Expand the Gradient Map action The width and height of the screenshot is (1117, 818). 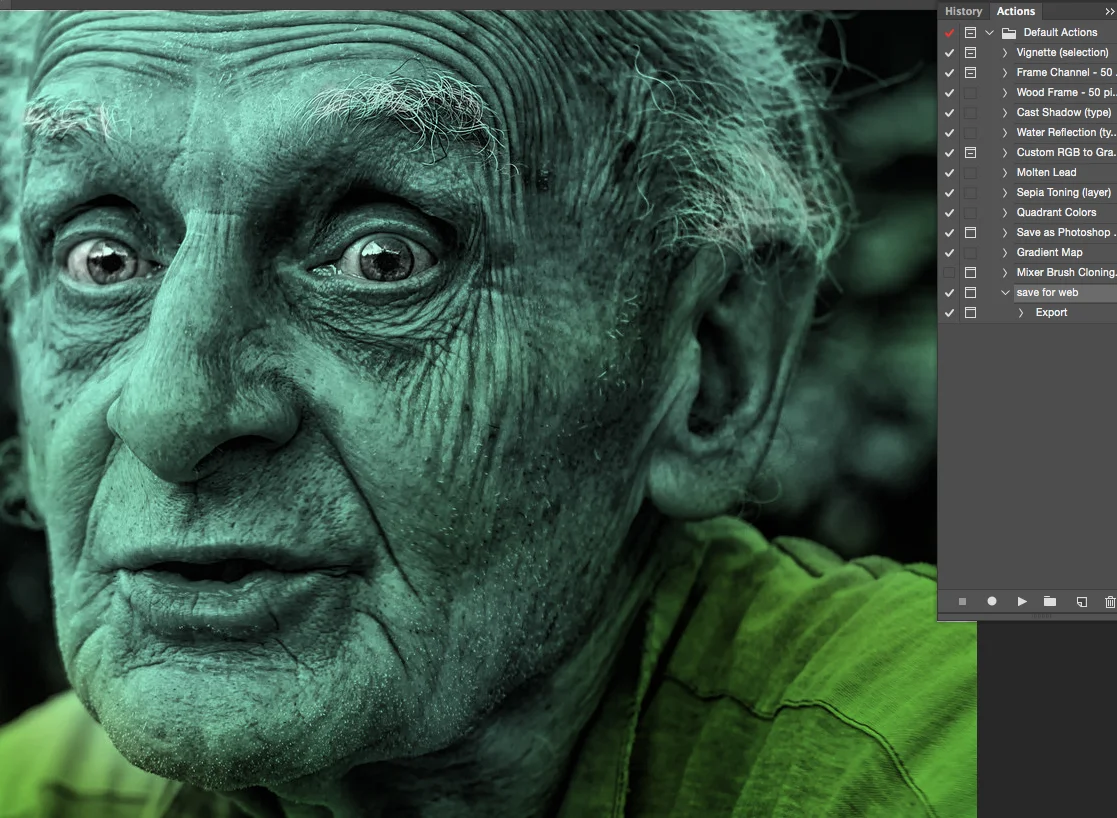pos(1005,252)
